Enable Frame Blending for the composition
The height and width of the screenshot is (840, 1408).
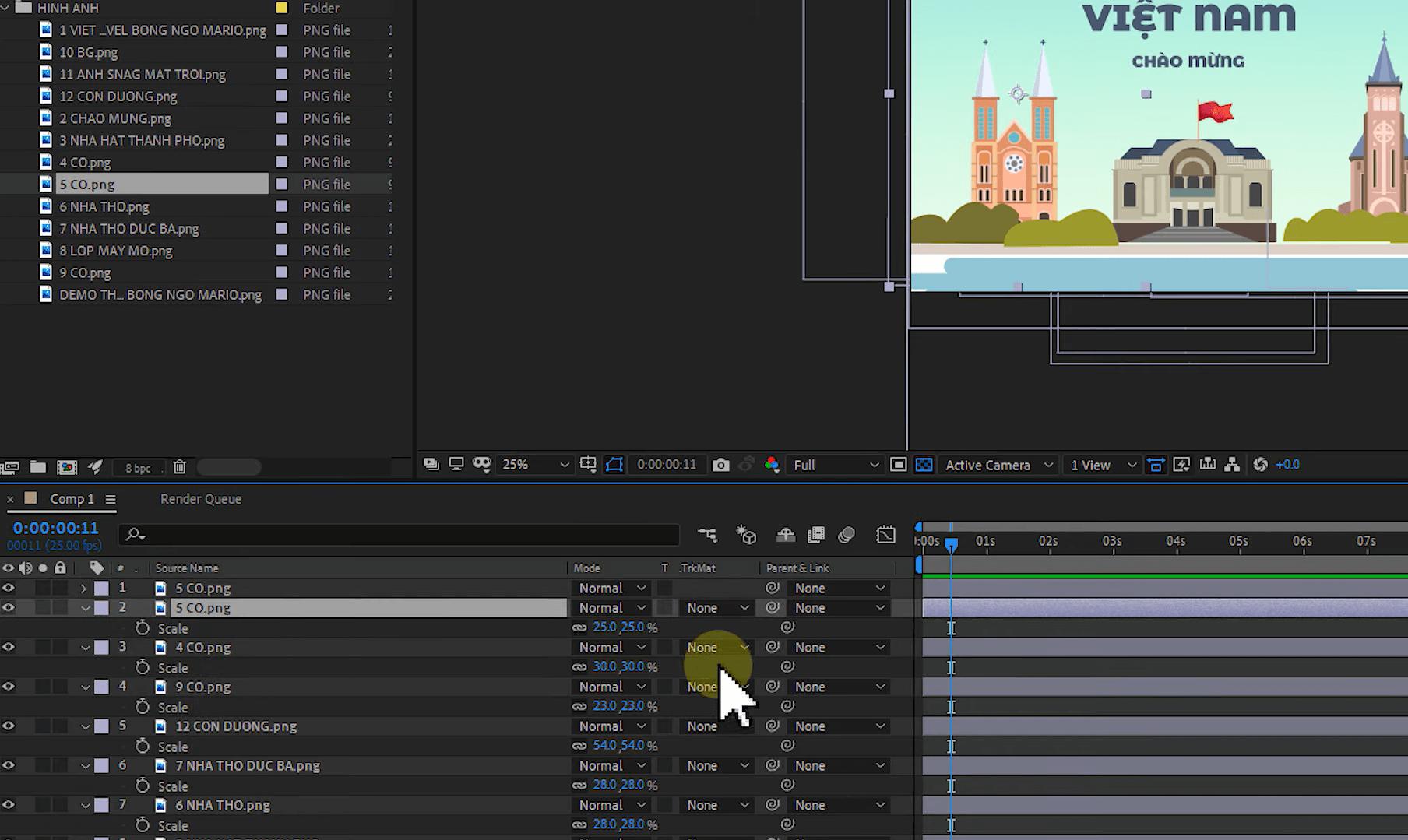[816, 536]
